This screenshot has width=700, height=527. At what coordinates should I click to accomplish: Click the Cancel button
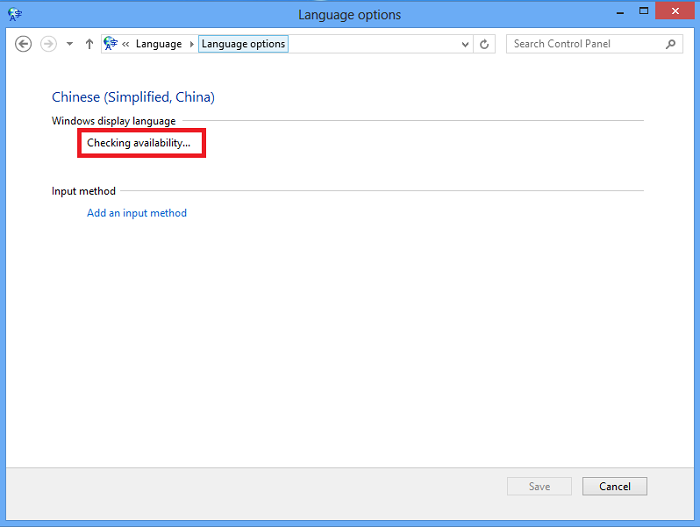point(614,486)
